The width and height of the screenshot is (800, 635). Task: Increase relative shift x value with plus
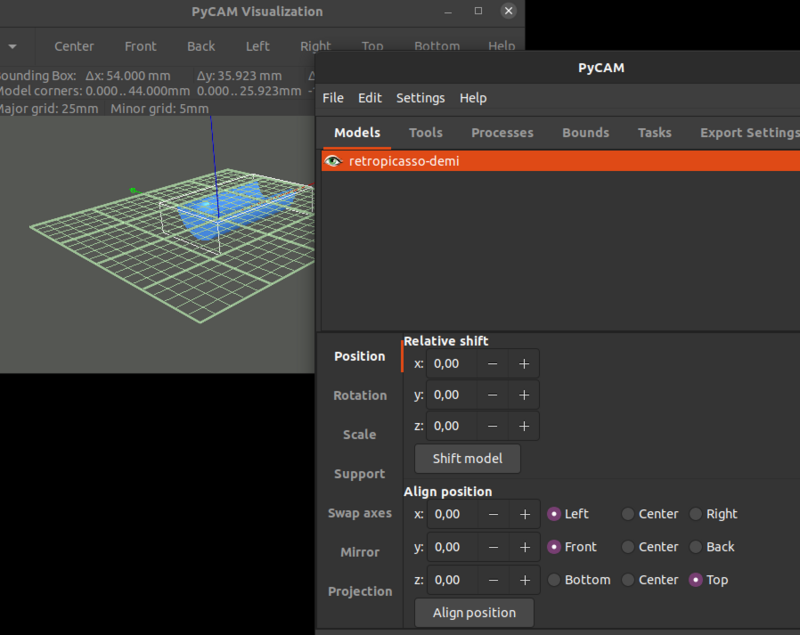[523, 364]
